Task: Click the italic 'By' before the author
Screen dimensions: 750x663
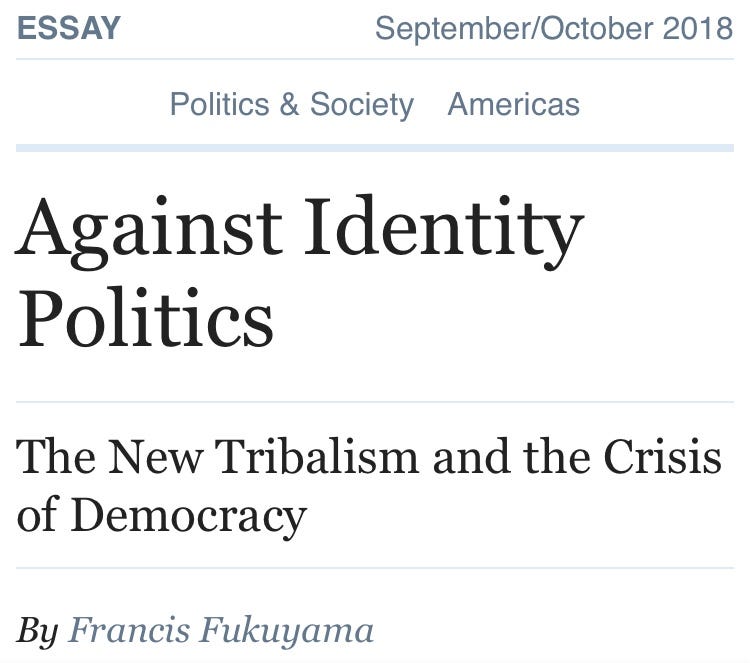Action: point(38,632)
